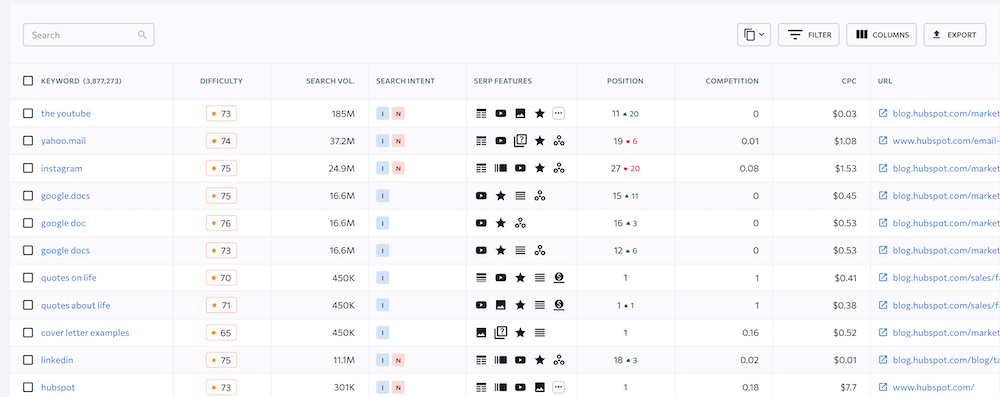This screenshot has width=1000, height=397.
Task: Click people-also-ask icon in 'yahoo.mail' row
Action: click(x=520, y=141)
